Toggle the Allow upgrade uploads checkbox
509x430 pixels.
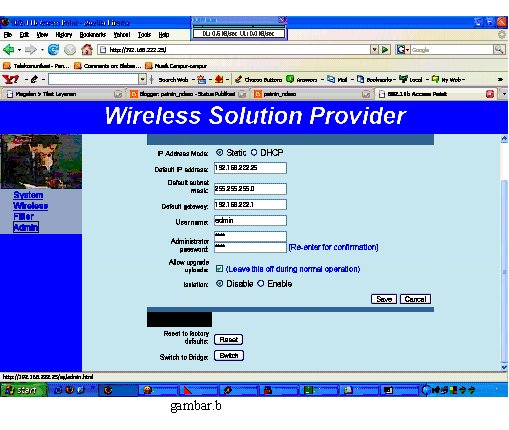pos(219,268)
